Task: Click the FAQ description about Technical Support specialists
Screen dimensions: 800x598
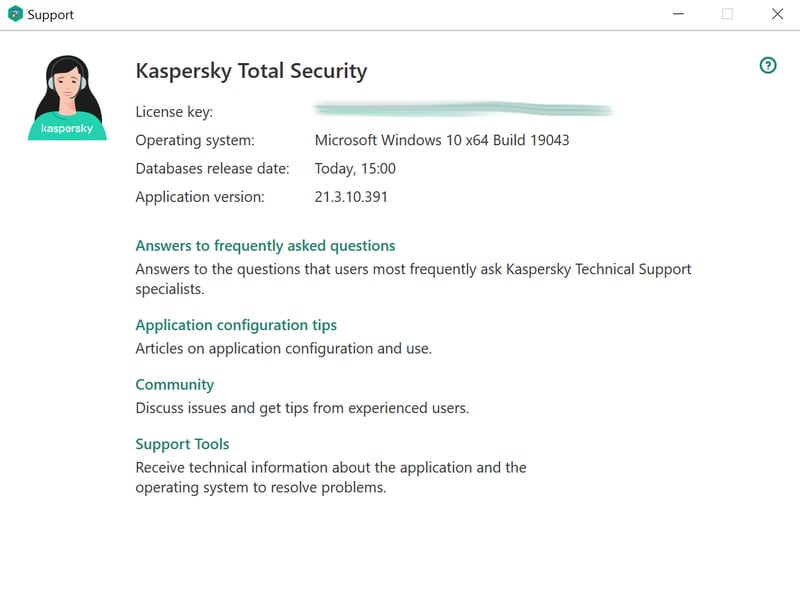Action: 413,279
